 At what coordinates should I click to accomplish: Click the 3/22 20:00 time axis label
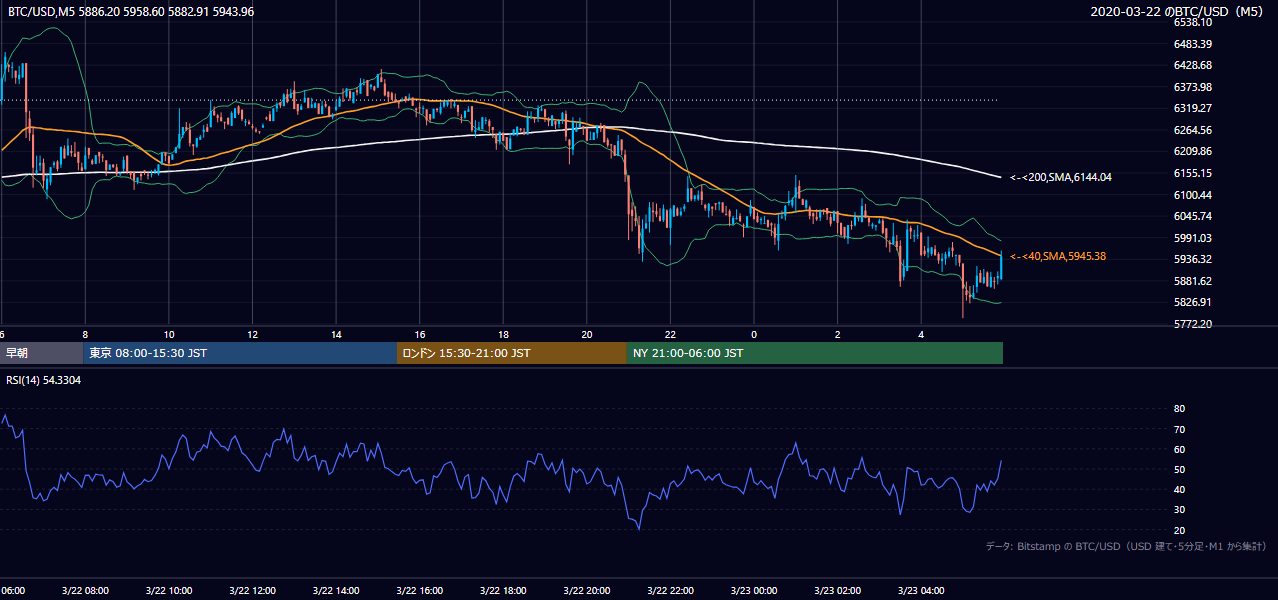click(x=586, y=591)
